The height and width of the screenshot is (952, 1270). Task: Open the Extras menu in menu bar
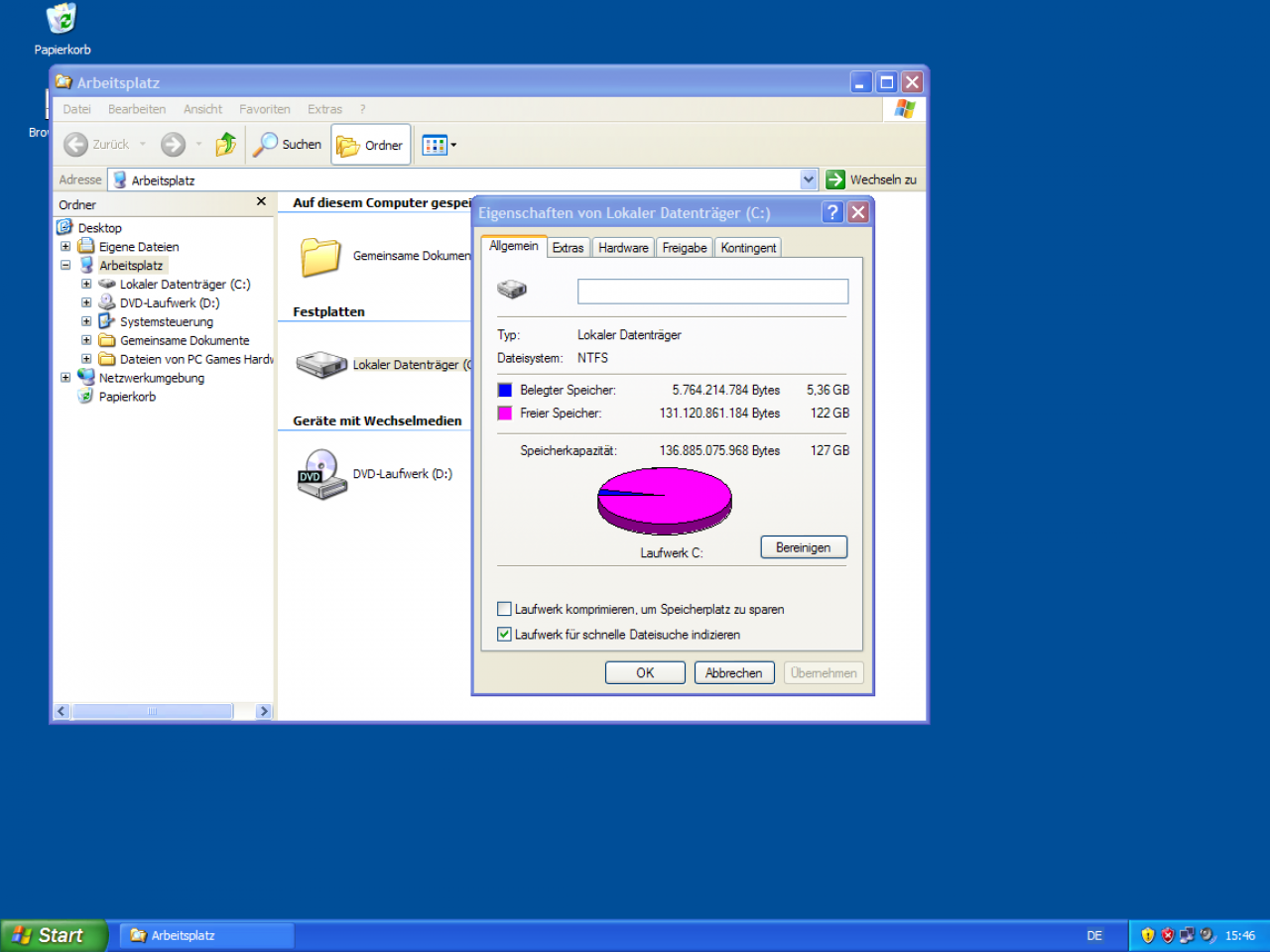(324, 109)
